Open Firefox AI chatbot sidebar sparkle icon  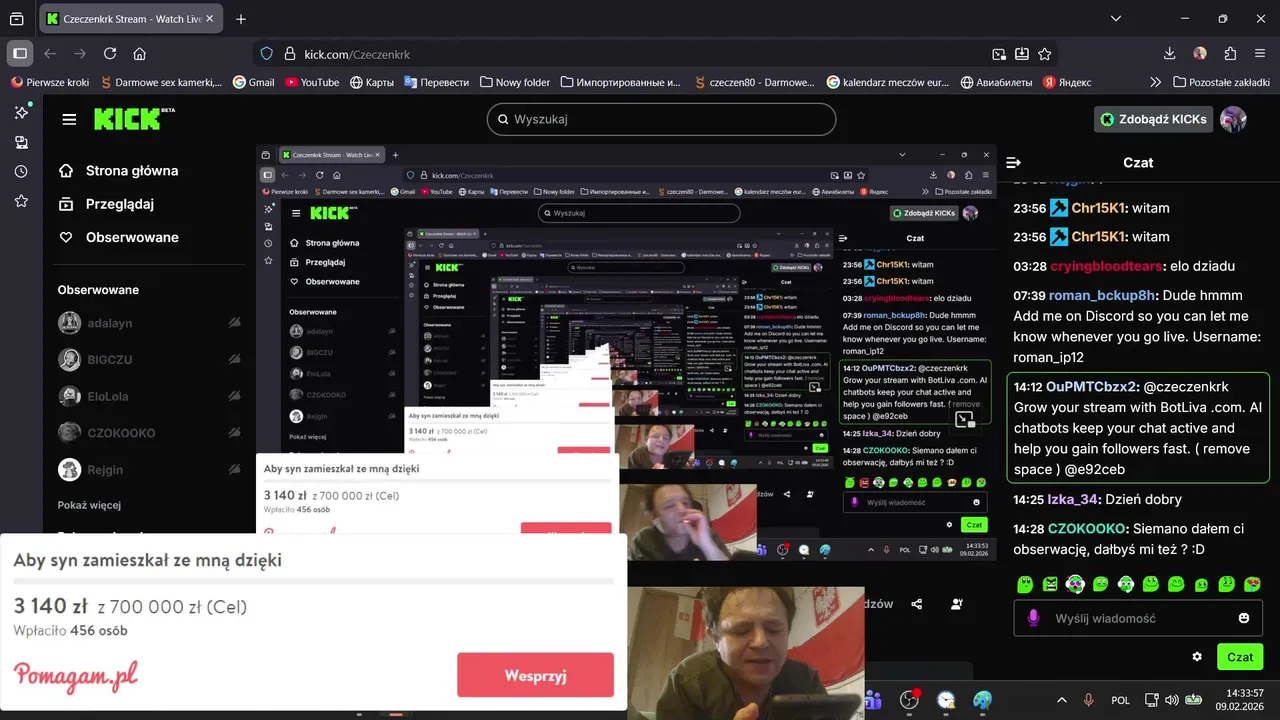21,113
